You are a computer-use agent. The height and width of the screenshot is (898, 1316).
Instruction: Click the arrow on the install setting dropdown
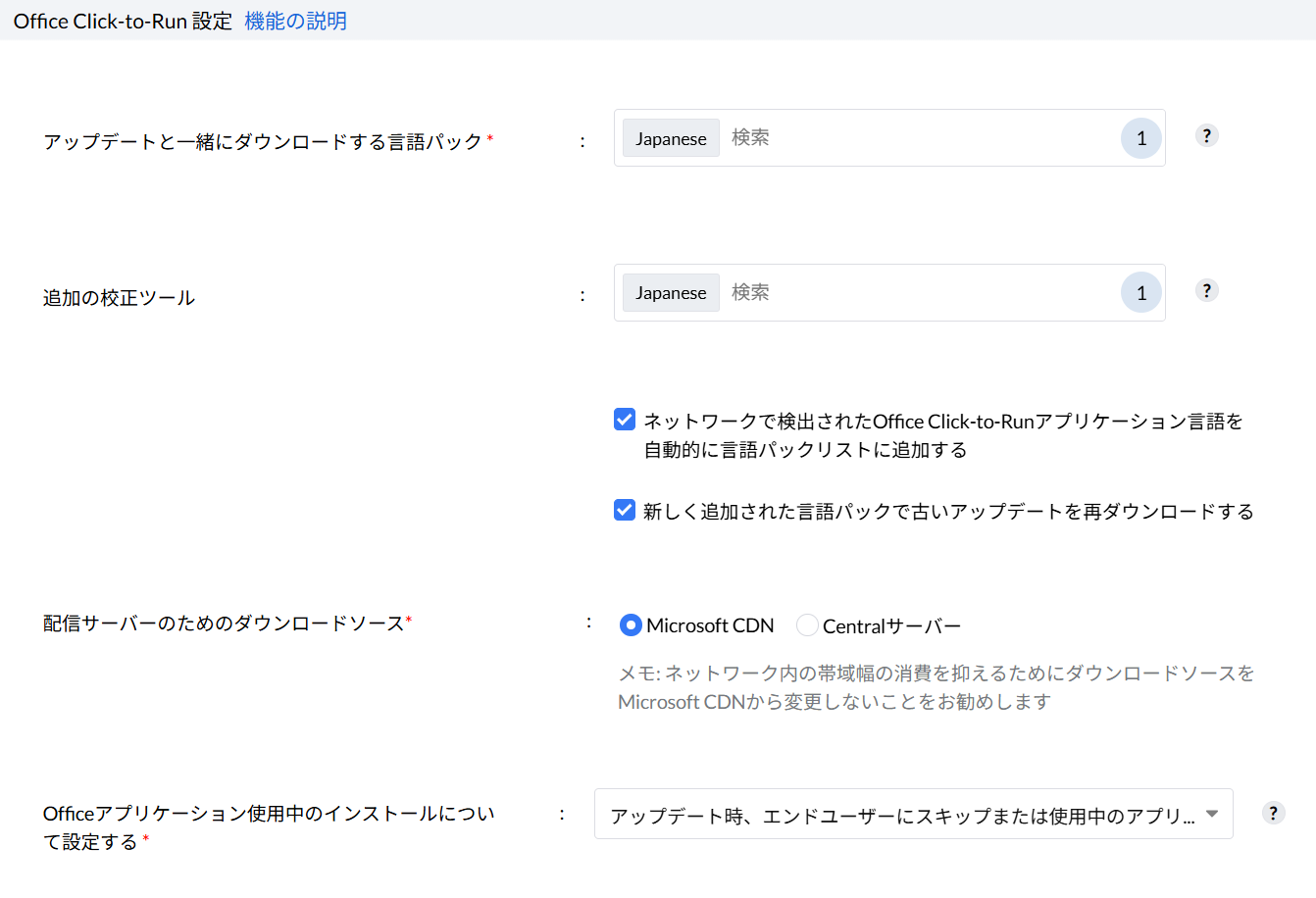pyautogui.click(x=1212, y=814)
